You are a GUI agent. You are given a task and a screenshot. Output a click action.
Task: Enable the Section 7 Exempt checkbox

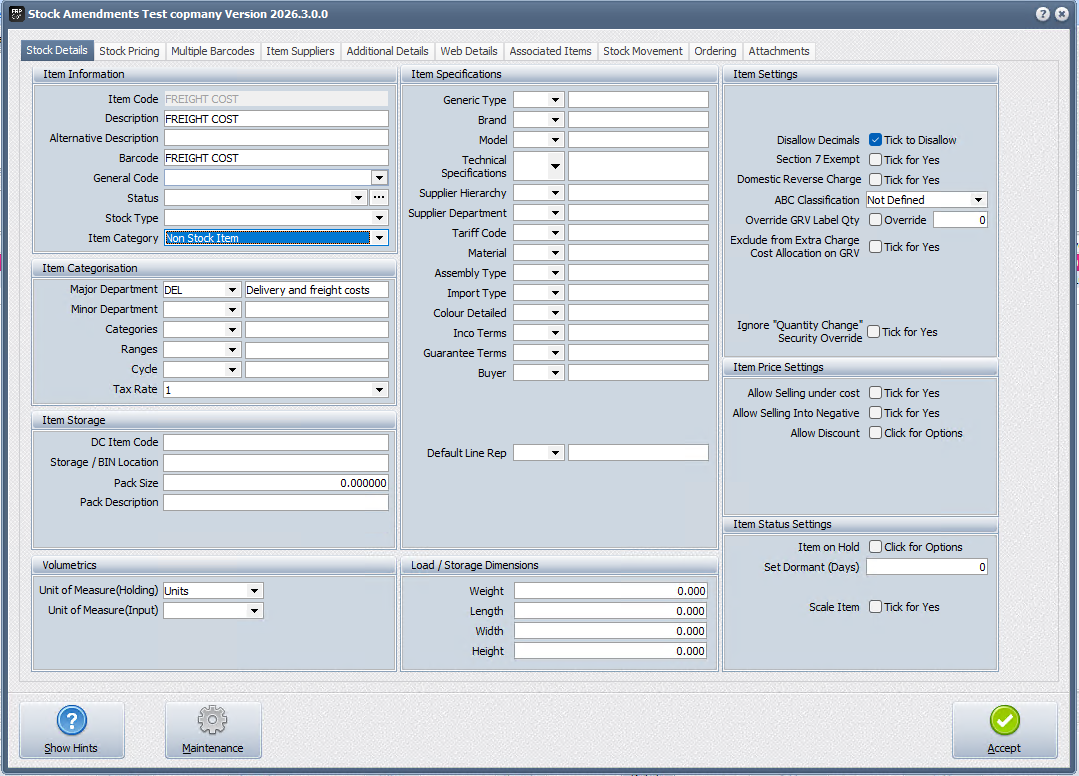875,160
